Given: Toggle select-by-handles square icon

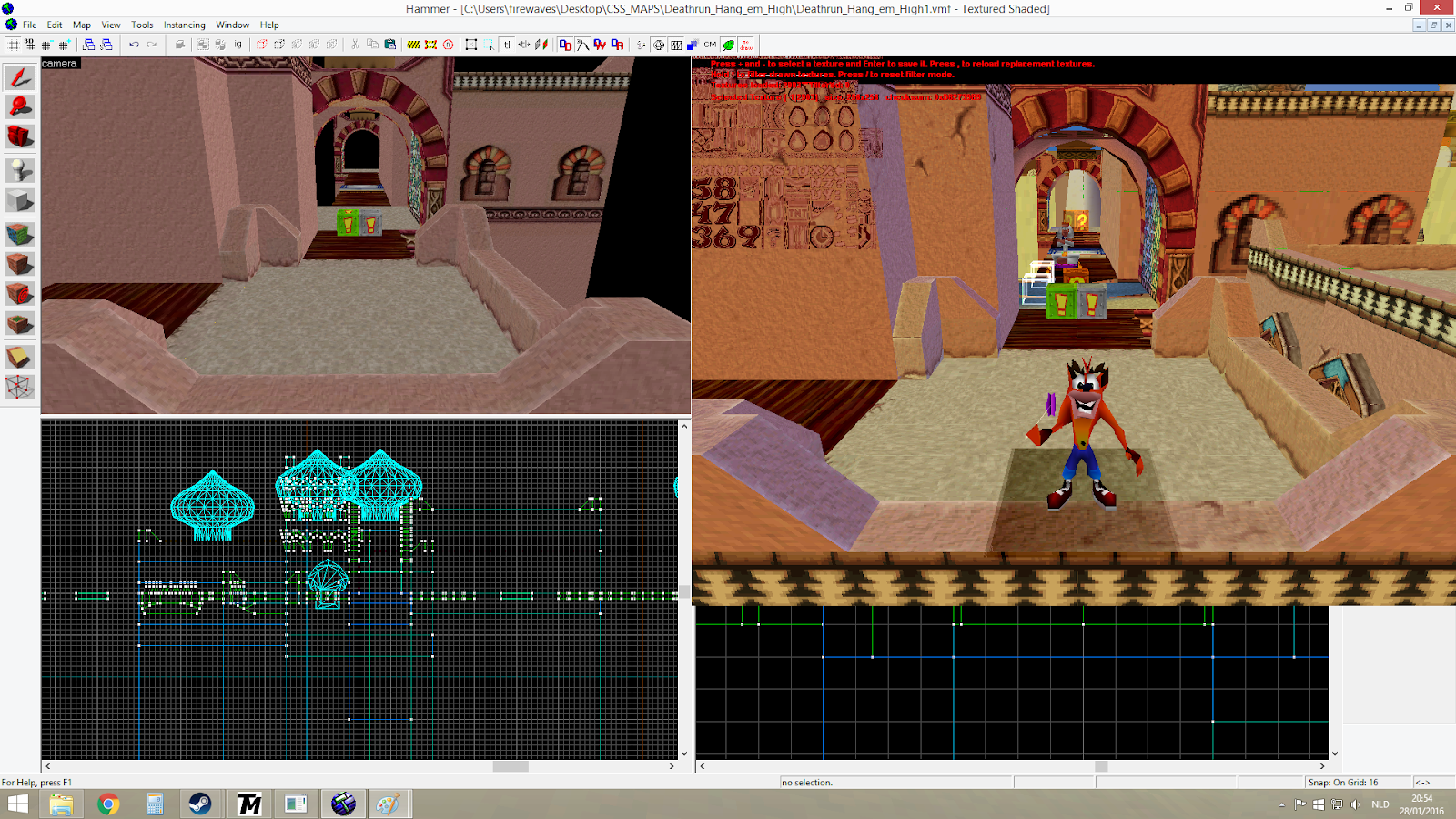Looking at the screenshot, I should pos(471,45).
